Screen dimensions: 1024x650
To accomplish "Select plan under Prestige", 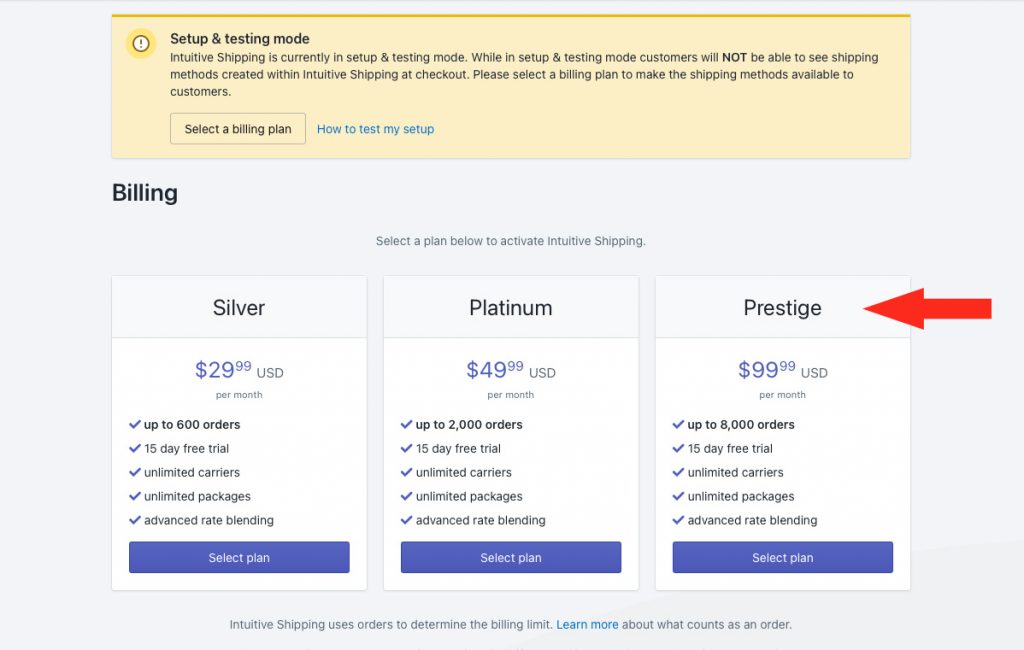I will (782, 557).
